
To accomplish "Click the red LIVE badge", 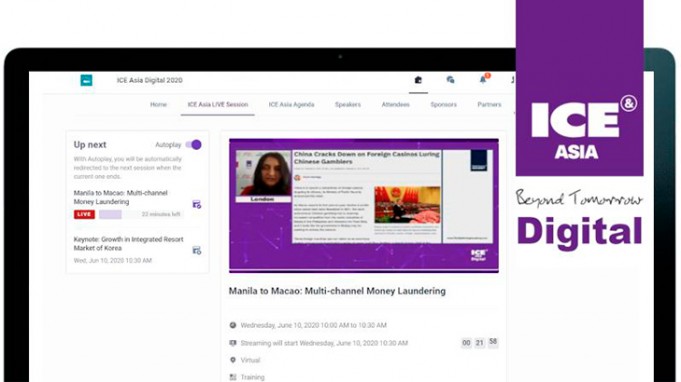I will [84, 214].
